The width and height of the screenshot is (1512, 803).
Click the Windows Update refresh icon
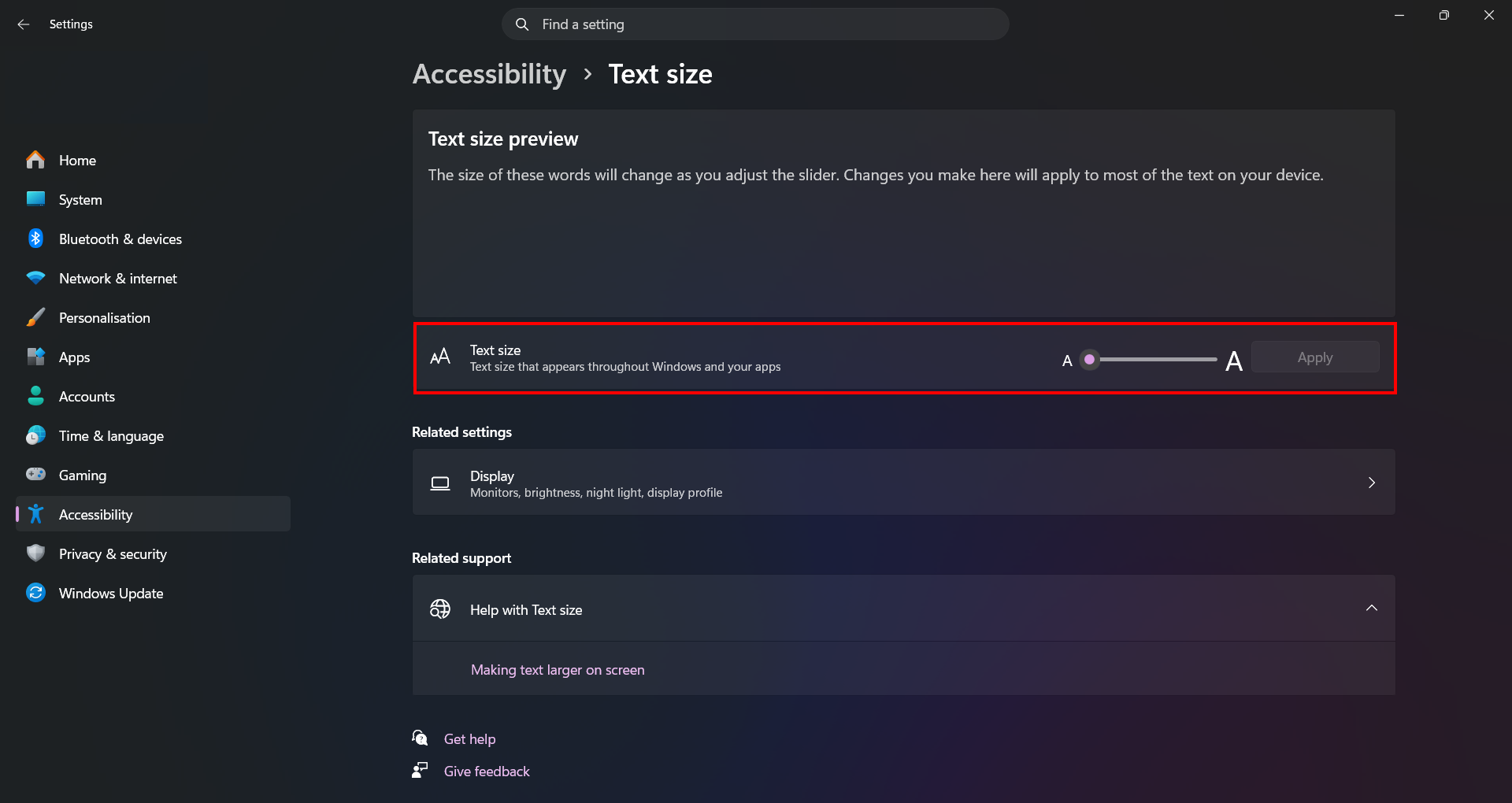pos(35,593)
